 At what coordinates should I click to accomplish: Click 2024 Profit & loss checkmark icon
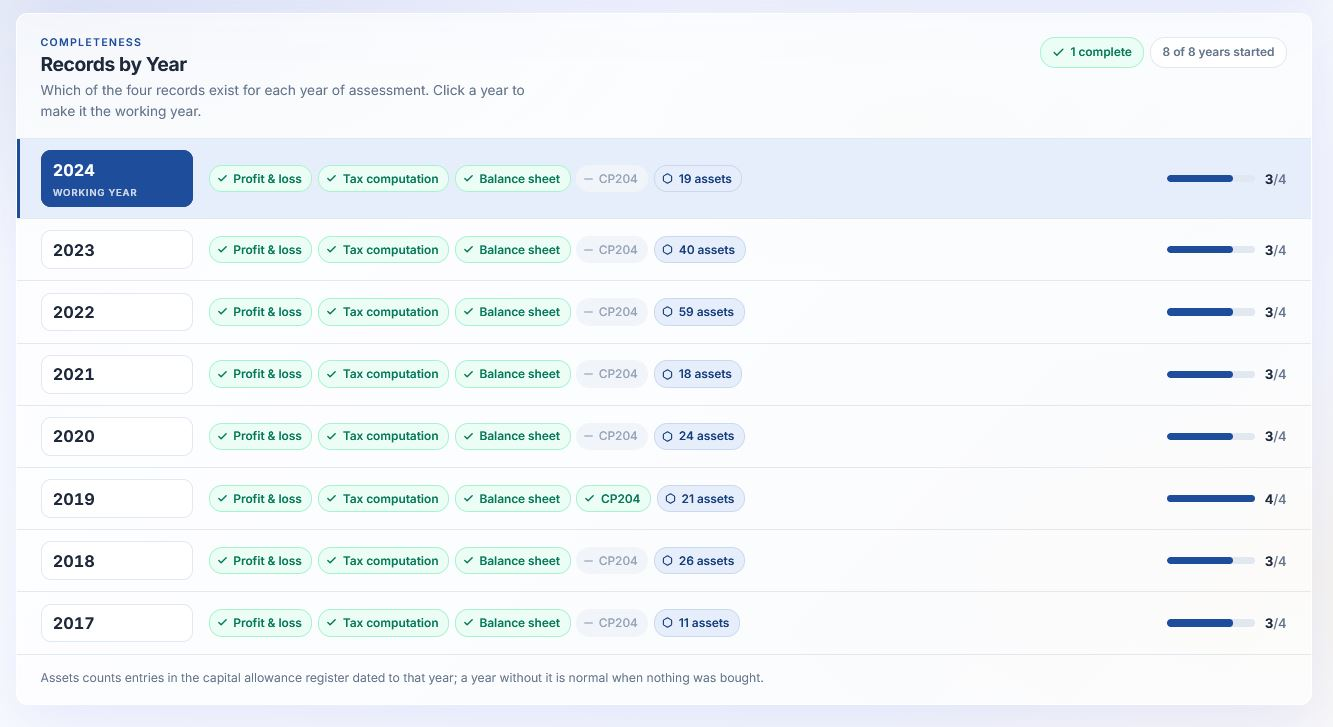(x=222, y=179)
